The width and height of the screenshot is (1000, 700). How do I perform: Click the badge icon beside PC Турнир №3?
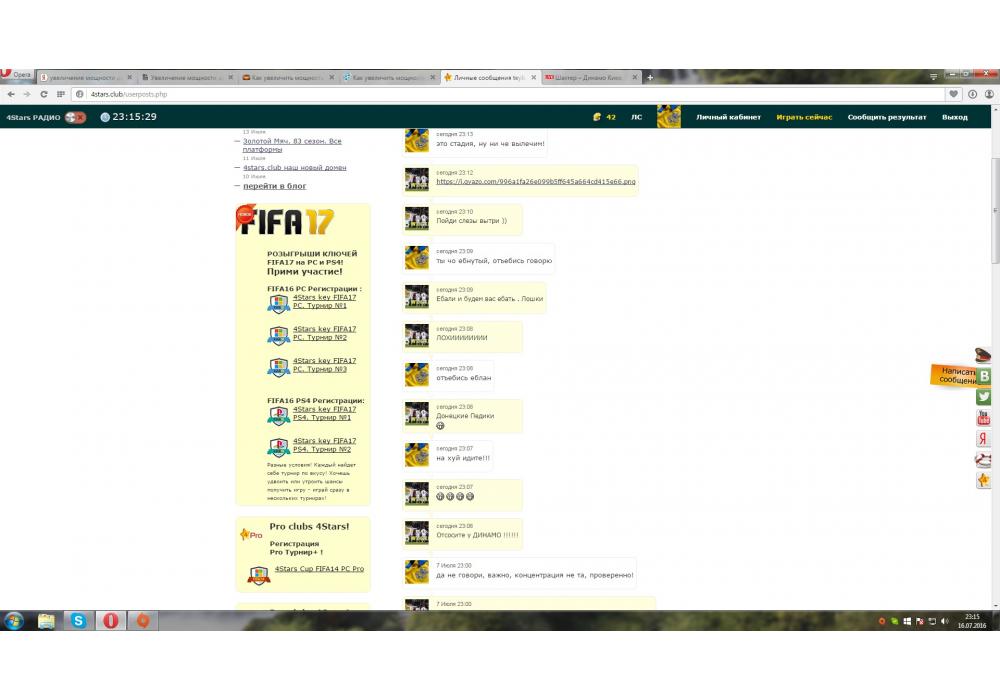(x=279, y=367)
